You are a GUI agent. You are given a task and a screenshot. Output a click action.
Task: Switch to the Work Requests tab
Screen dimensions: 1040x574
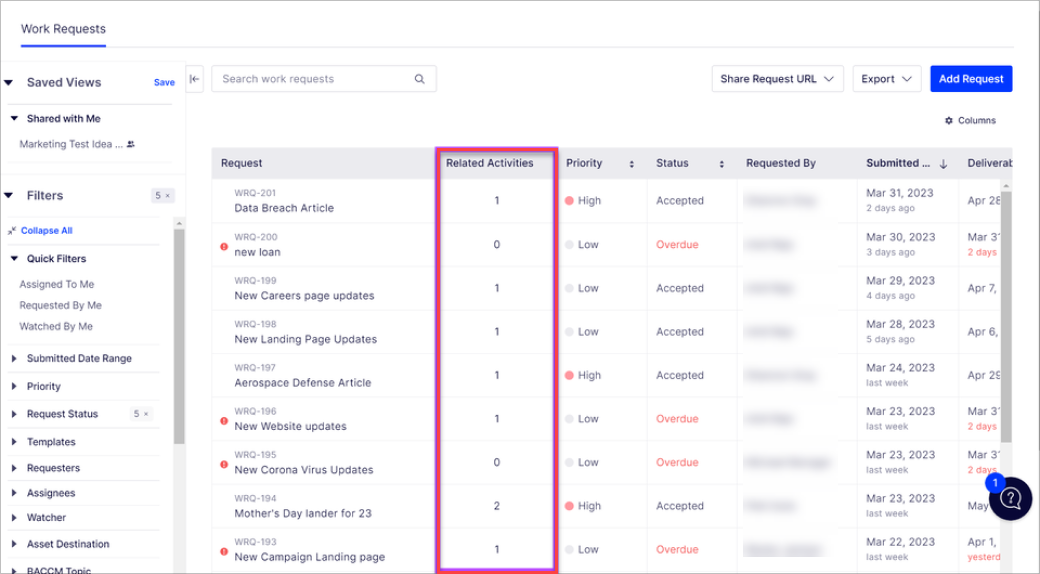pos(63,29)
